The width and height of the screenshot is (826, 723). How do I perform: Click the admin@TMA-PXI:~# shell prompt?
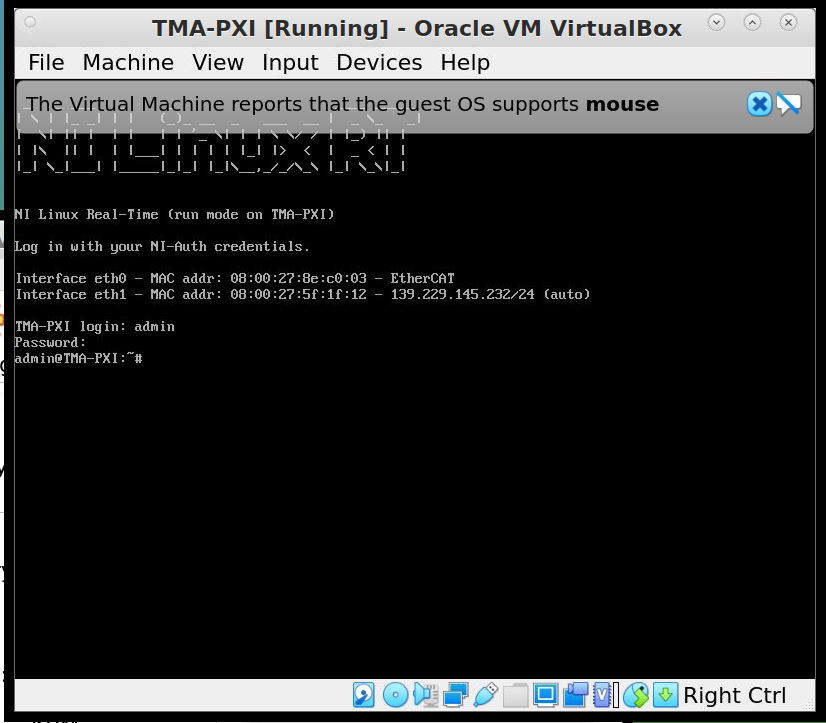(x=78, y=359)
